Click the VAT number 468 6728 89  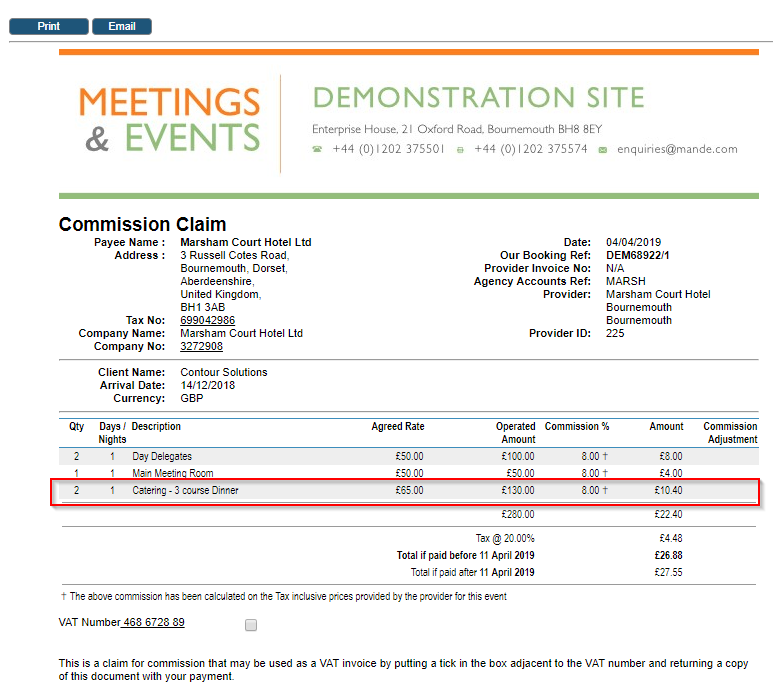tap(153, 622)
